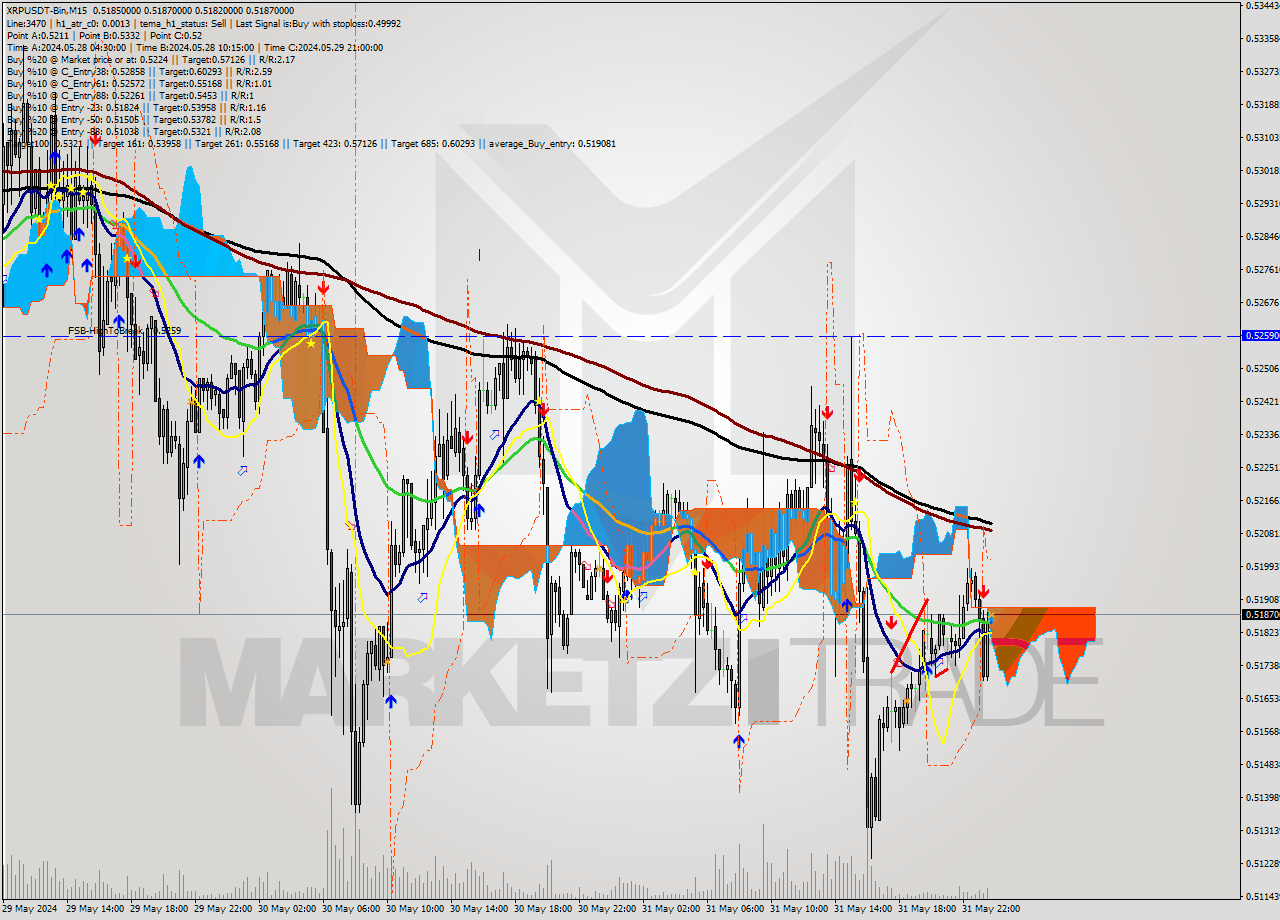Viewport: 1280px width, 920px height.
Task: Click the '30 May 18:00' time axis label
Action: coord(542,909)
